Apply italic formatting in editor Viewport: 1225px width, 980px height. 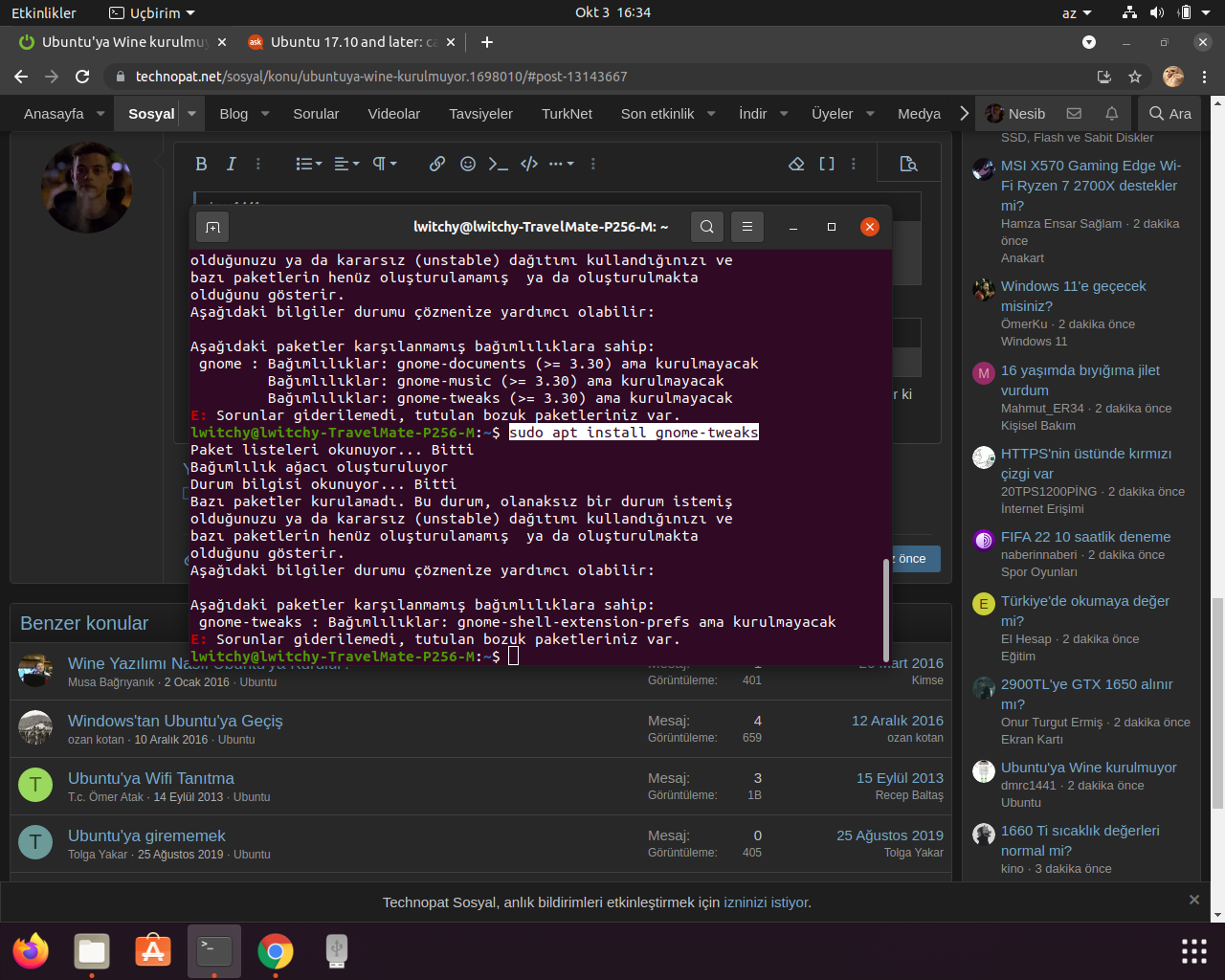click(x=231, y=164)
